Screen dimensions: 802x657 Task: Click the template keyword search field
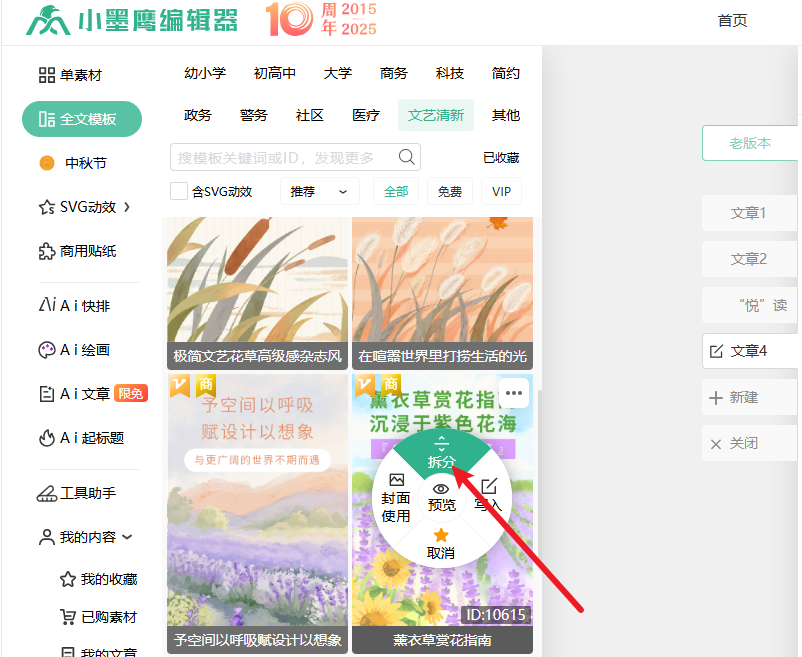click(x=285, y=157)
